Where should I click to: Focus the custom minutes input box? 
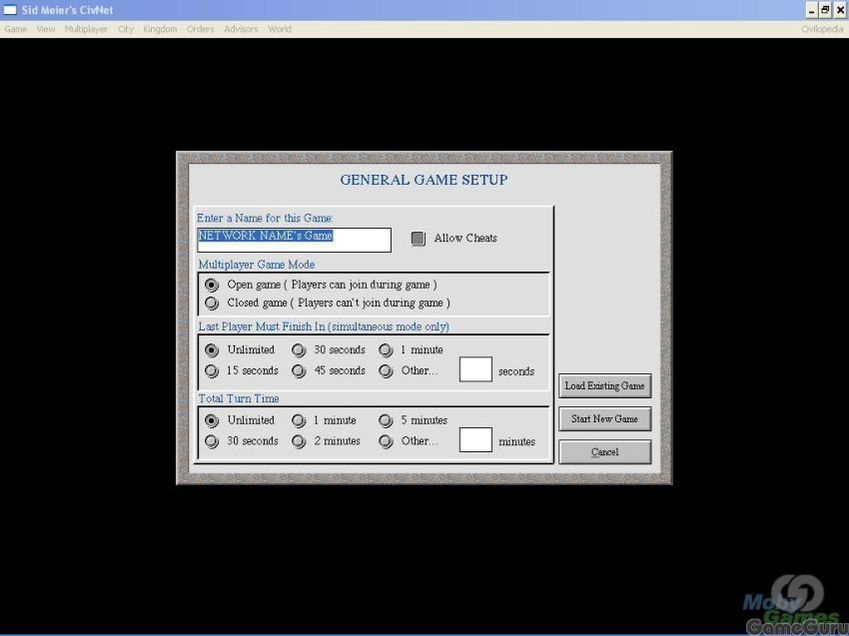click(475, 440)
